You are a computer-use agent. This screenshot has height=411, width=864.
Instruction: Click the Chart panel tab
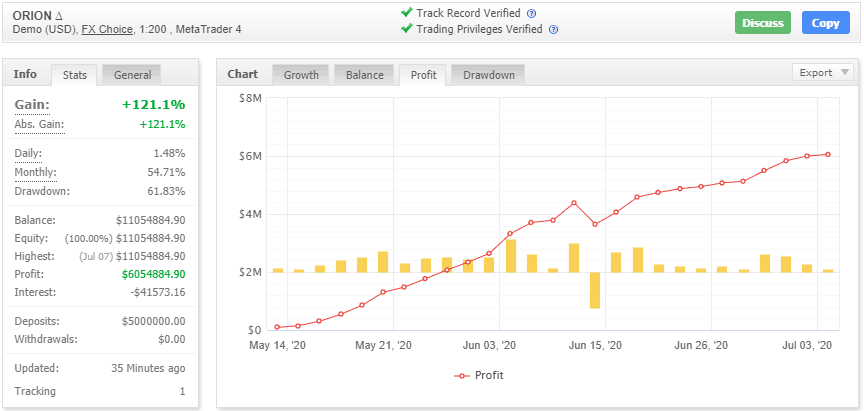coord(243,74)
